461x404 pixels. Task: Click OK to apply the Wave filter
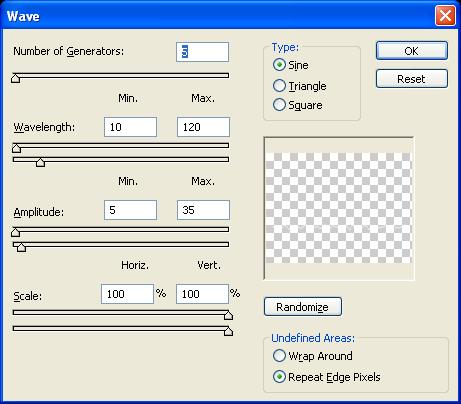click(x=412, y=51)
